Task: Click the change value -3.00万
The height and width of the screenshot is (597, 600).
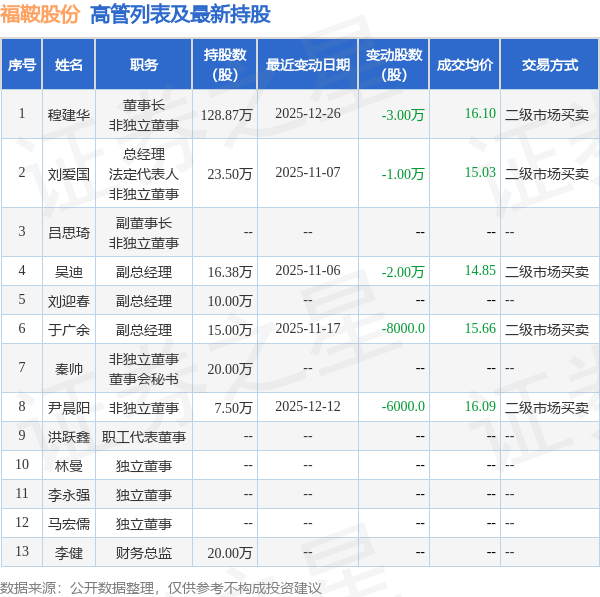Action: pos(403,114)
